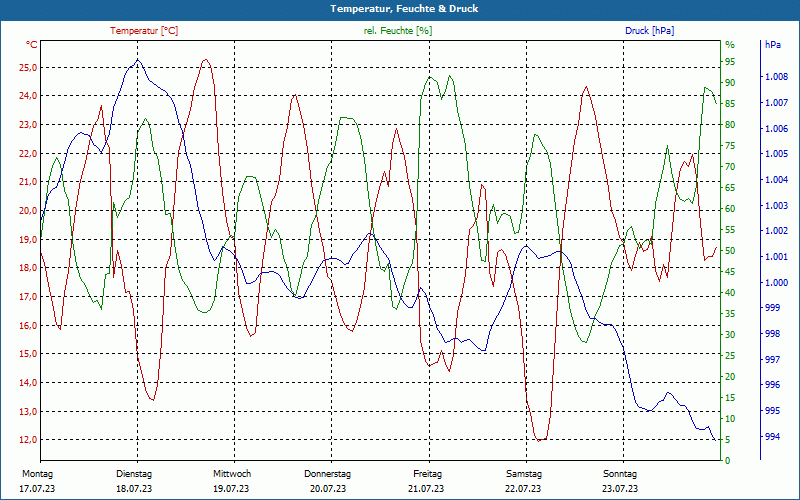This screenshot has width=800, height=500.
Task: Click the date label "18.07.23"
Action: (x=134, y=489)
